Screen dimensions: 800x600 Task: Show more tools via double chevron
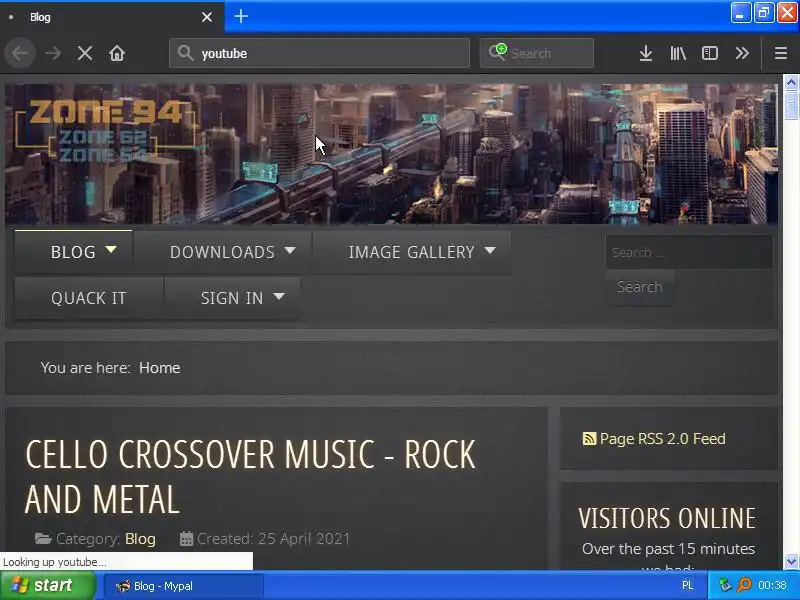pos(742,53)
